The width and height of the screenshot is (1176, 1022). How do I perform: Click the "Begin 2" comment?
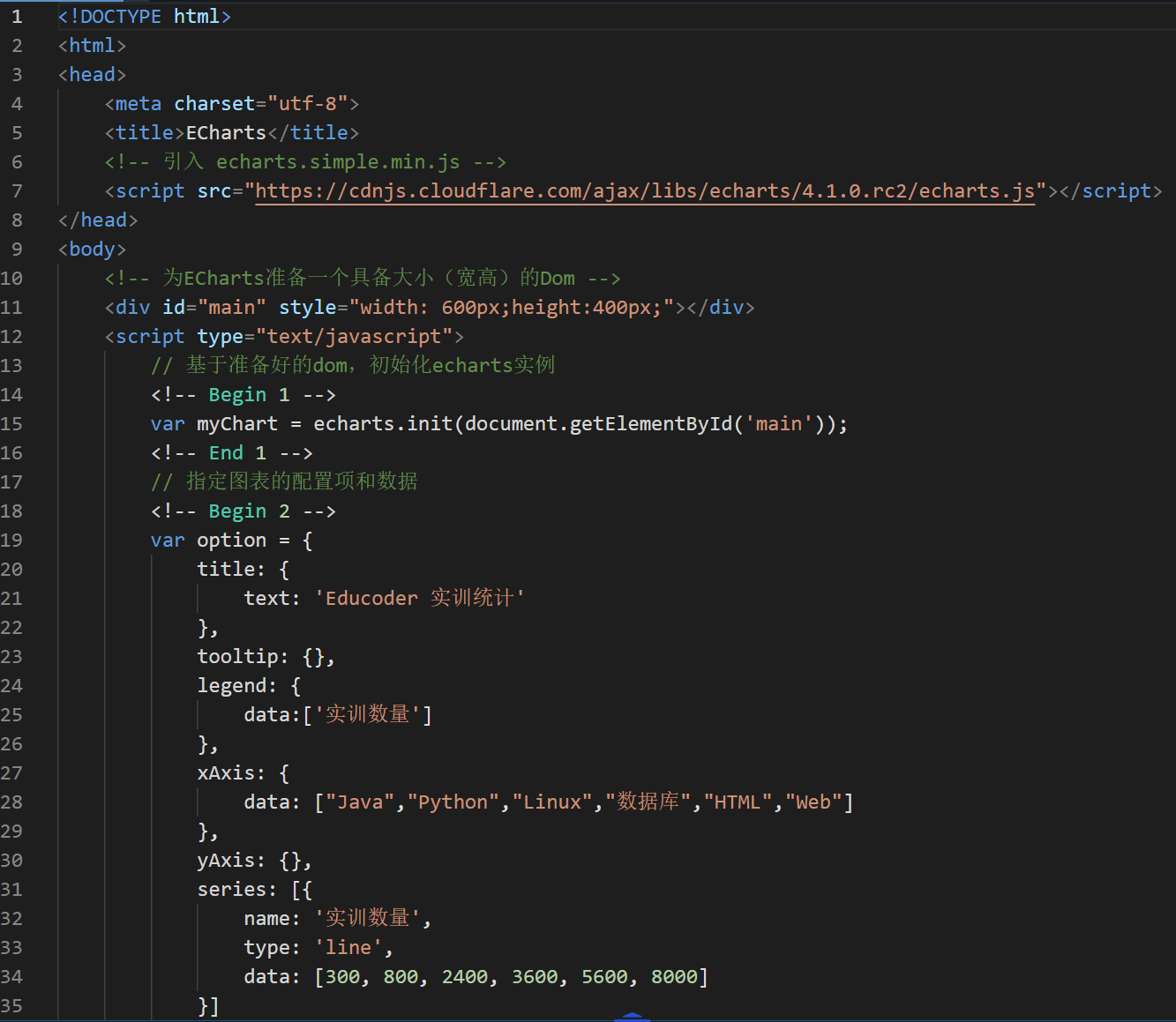click(x=243, y=511)
